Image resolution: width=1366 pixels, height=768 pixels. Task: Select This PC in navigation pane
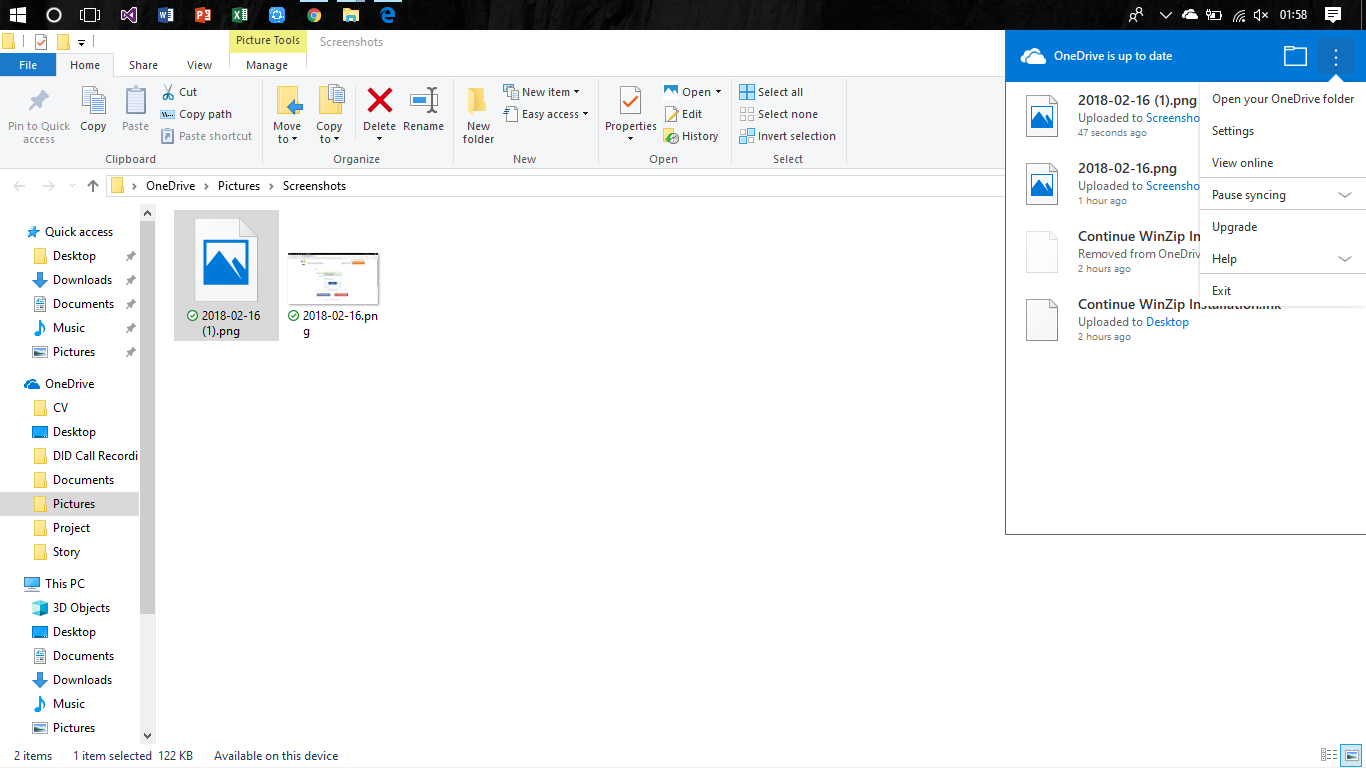(64, 584)
